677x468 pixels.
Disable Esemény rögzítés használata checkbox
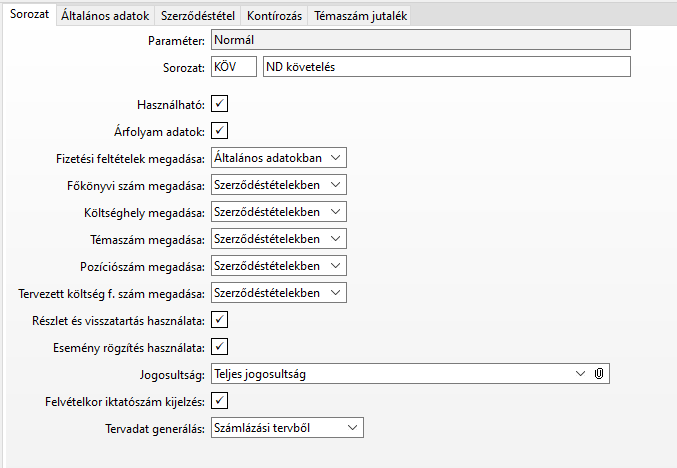pyautogui.click(x=219, y=347)
